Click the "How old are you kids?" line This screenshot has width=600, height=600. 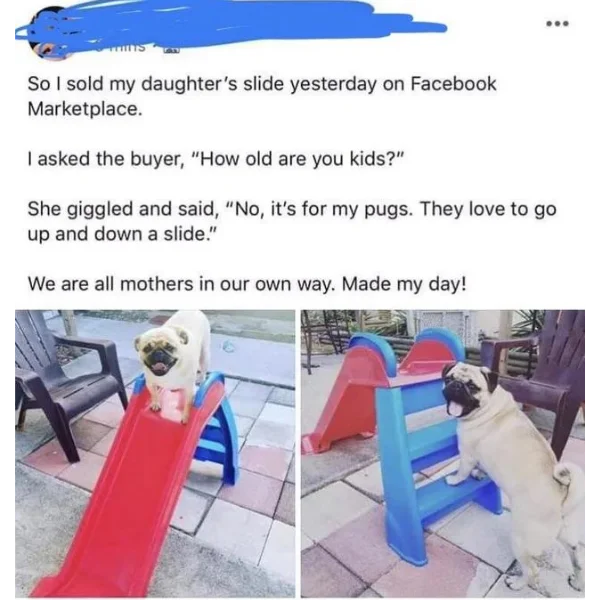coord(215,159)
